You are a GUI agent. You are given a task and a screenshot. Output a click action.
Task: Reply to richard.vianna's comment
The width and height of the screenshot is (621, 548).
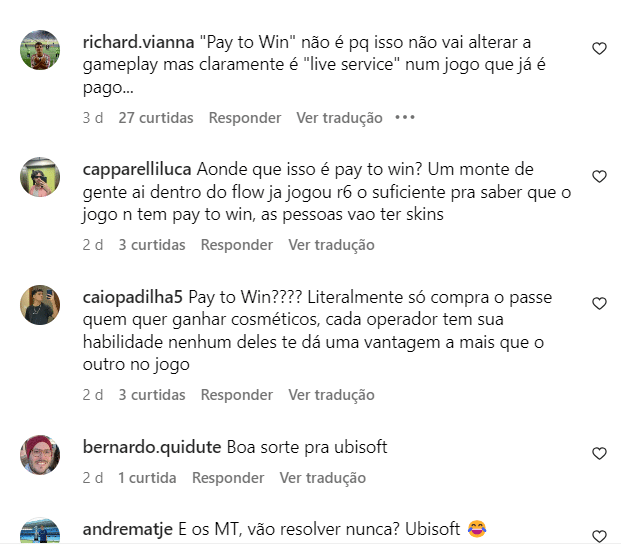click(x=245, y=118)
